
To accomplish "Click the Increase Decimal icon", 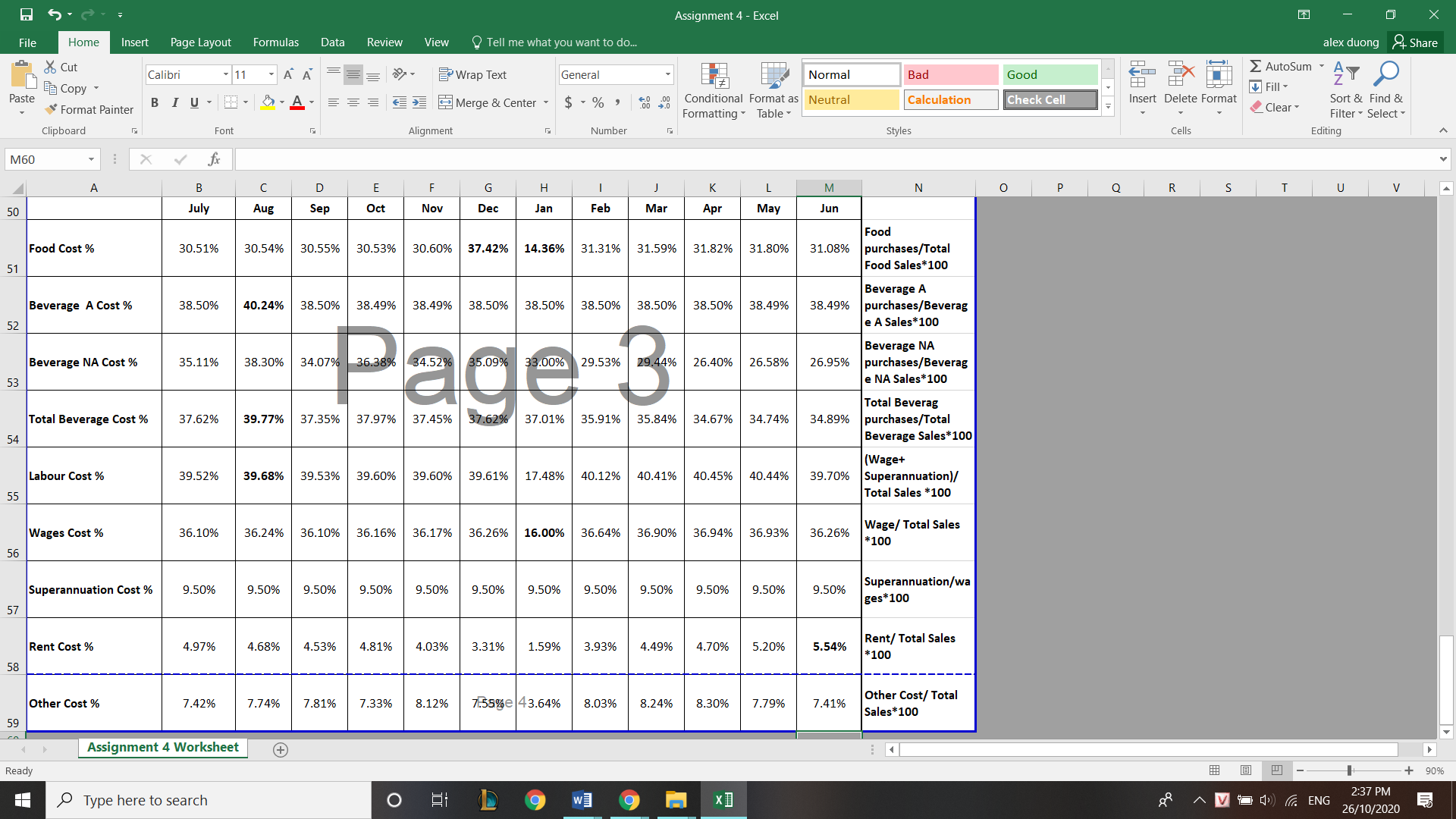I will (x=645, y=102).
